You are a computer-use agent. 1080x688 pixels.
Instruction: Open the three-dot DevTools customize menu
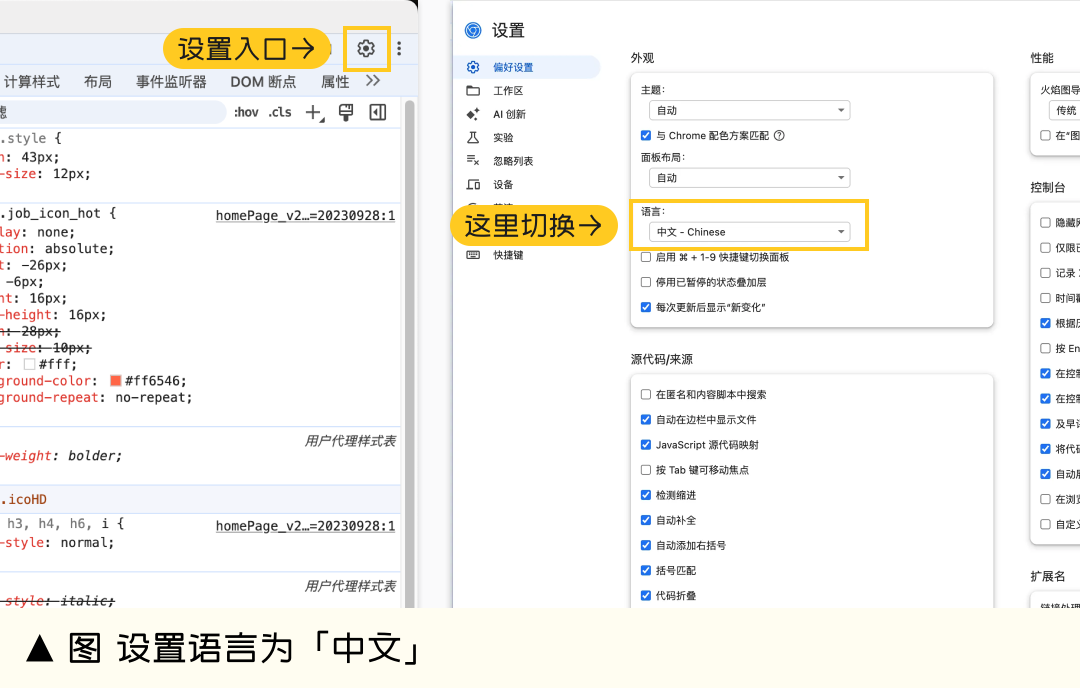(x=399, y=48)
